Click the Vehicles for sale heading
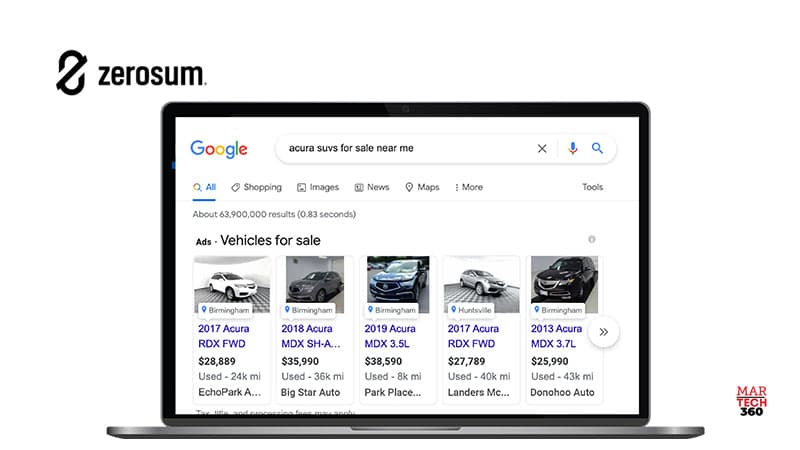Viewport: 800px width, 450px height. 270,240
